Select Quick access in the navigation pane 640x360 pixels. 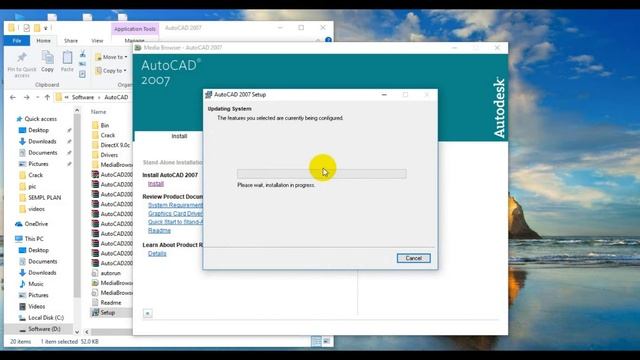(40, 119)
